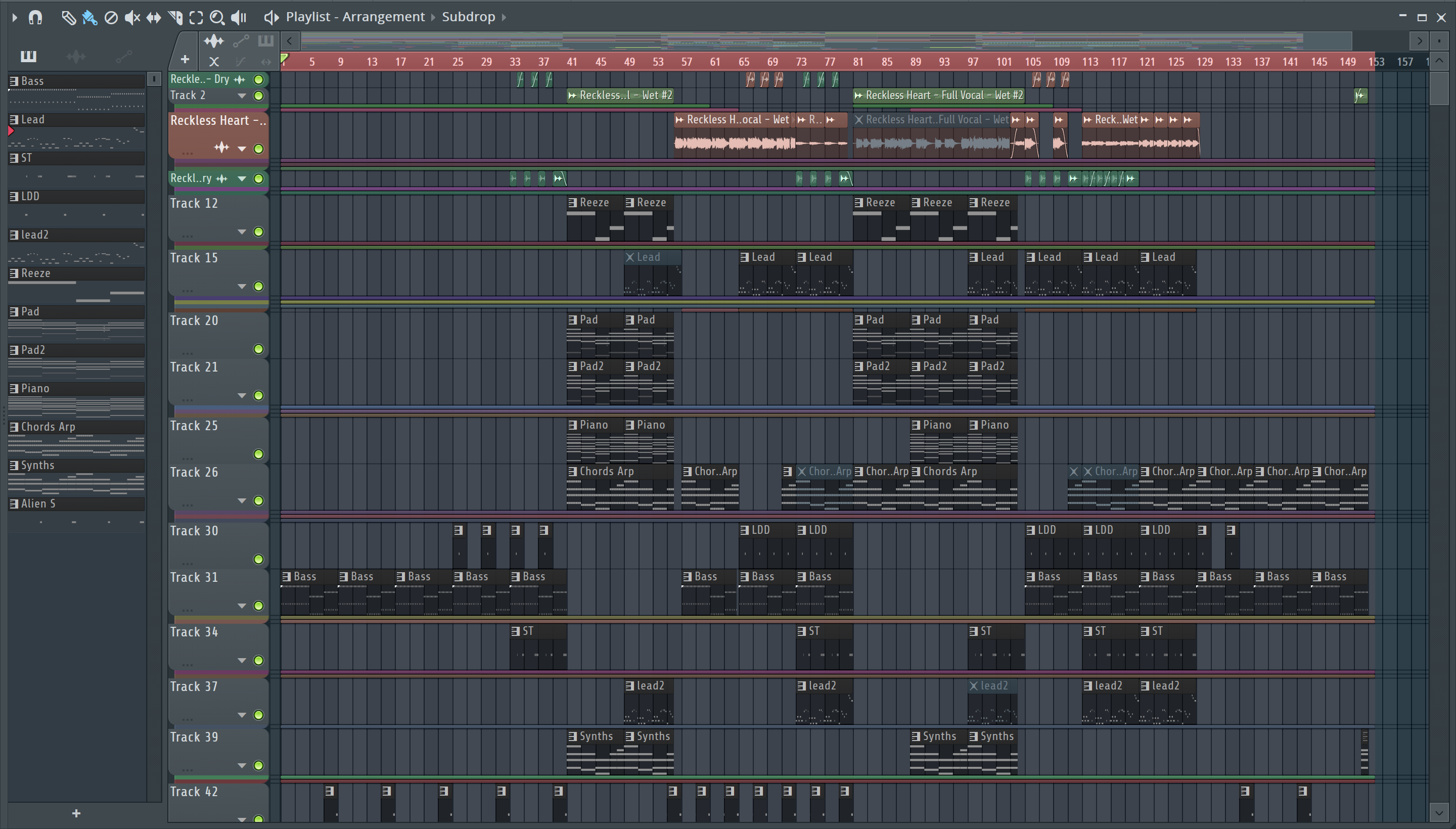Click the right arrow on the overview bar
Image resolution: width=1456 pixels, height=829 pixels.
[1419, 41]
